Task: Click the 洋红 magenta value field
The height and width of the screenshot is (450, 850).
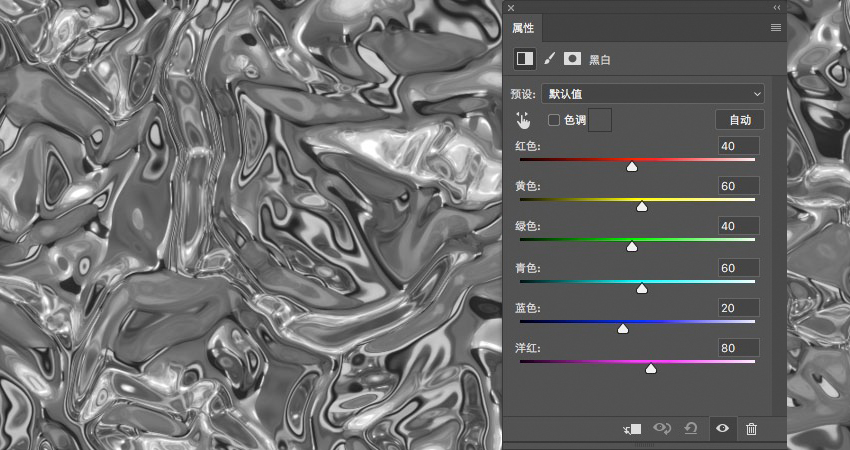Action: (739, 348)
